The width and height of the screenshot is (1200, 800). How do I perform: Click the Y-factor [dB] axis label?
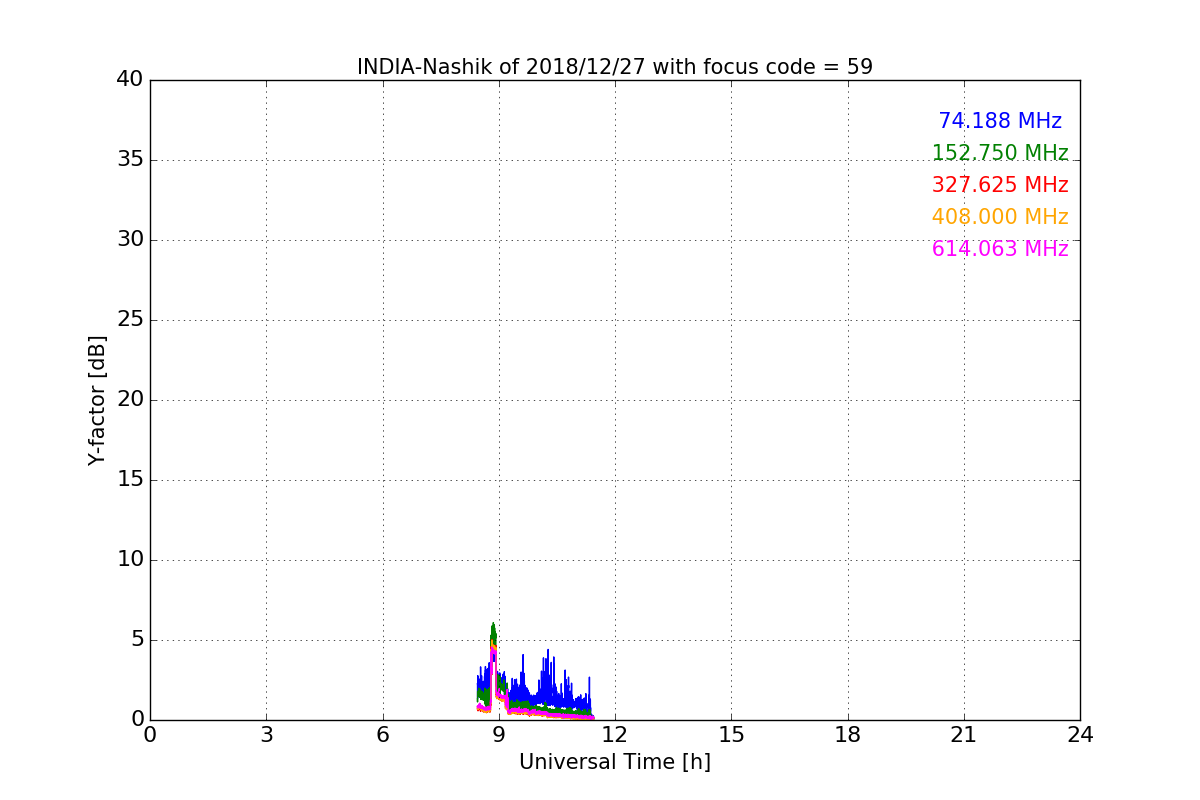[97, 400]
